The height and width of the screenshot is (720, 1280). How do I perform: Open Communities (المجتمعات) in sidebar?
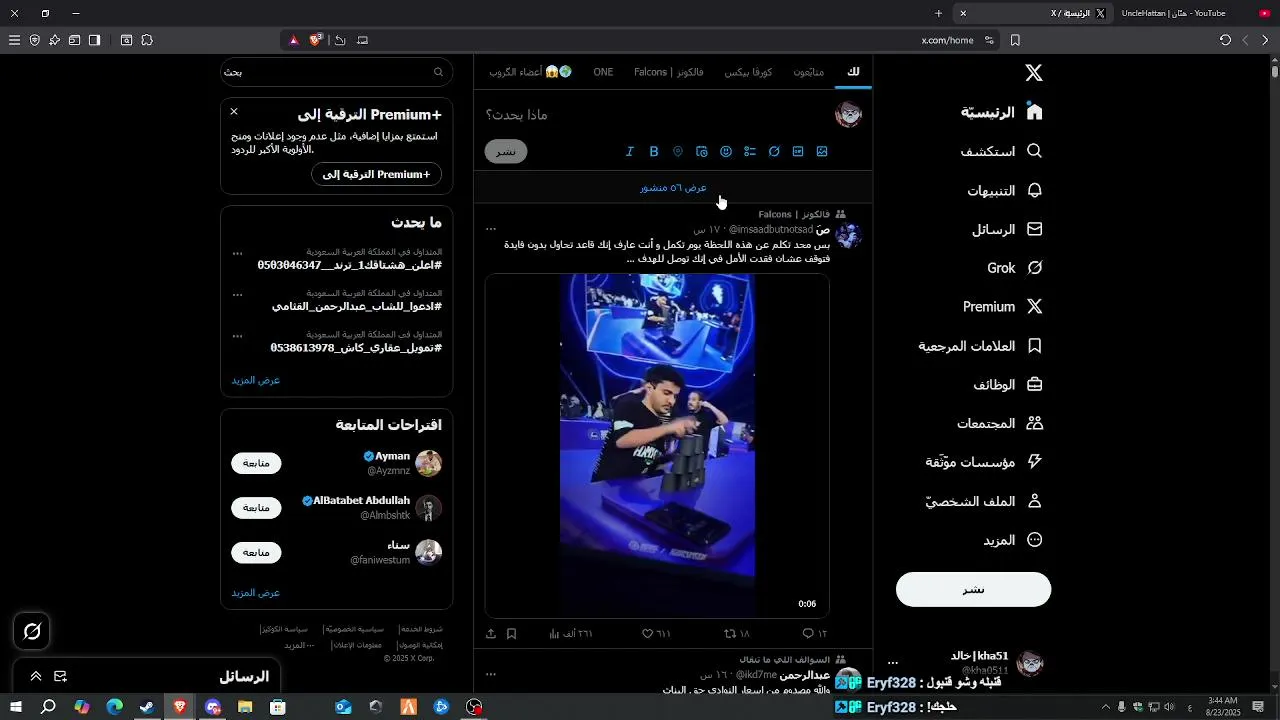[1000, 423]
